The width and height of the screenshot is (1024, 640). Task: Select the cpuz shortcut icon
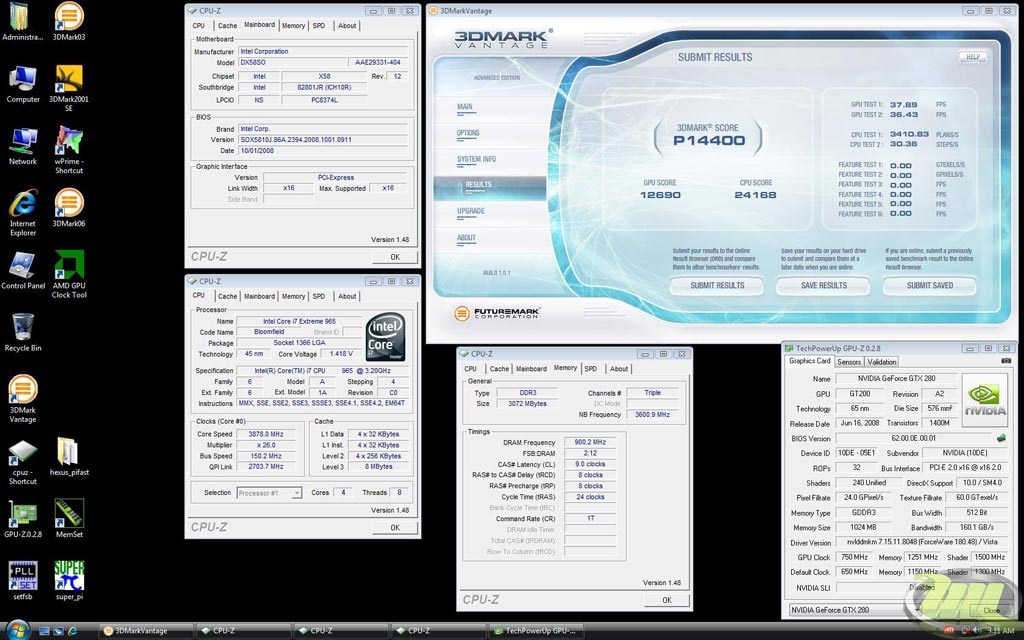click(x=23, y=462)
